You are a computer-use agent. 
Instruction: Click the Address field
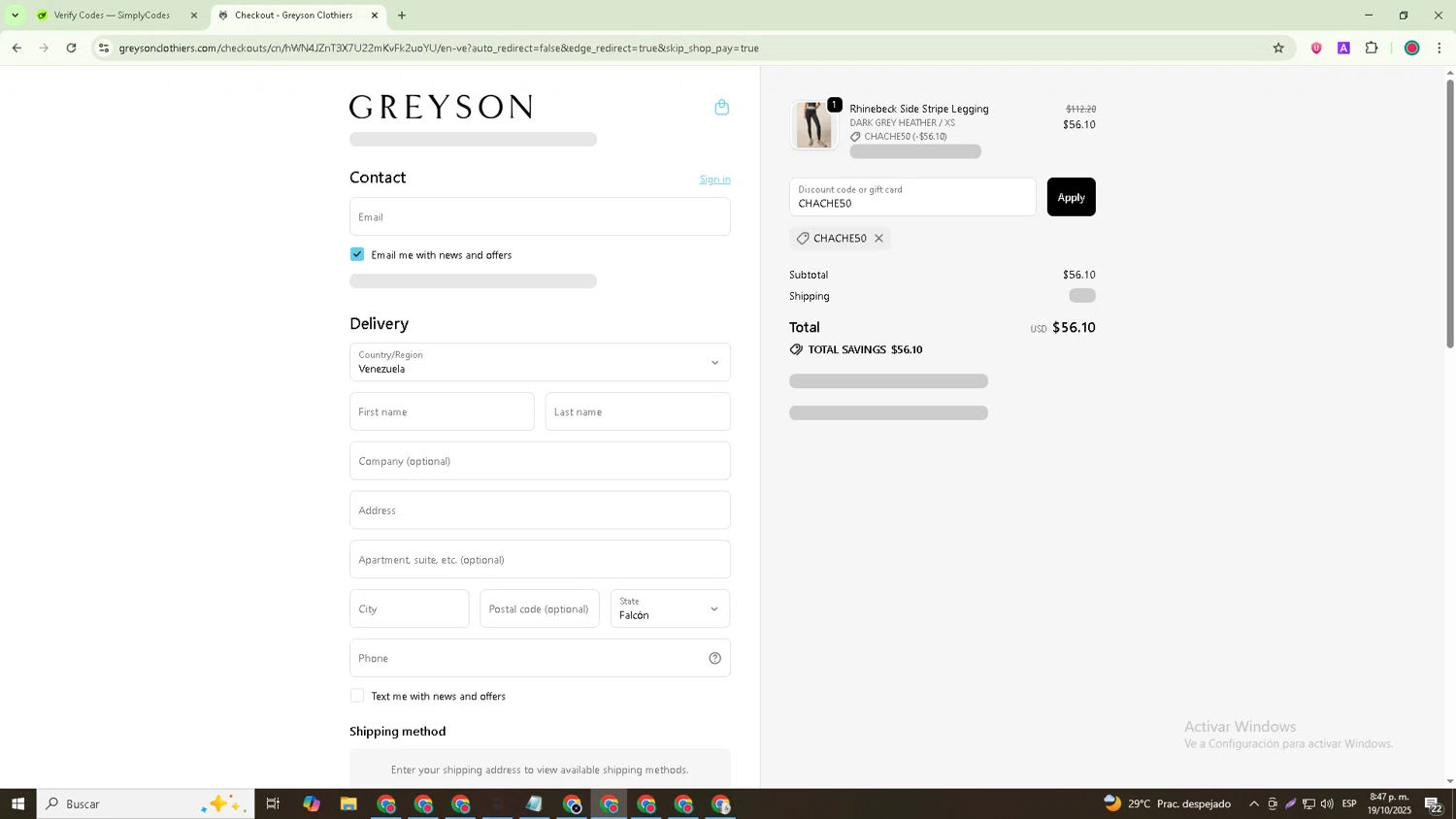pos(540,510)
